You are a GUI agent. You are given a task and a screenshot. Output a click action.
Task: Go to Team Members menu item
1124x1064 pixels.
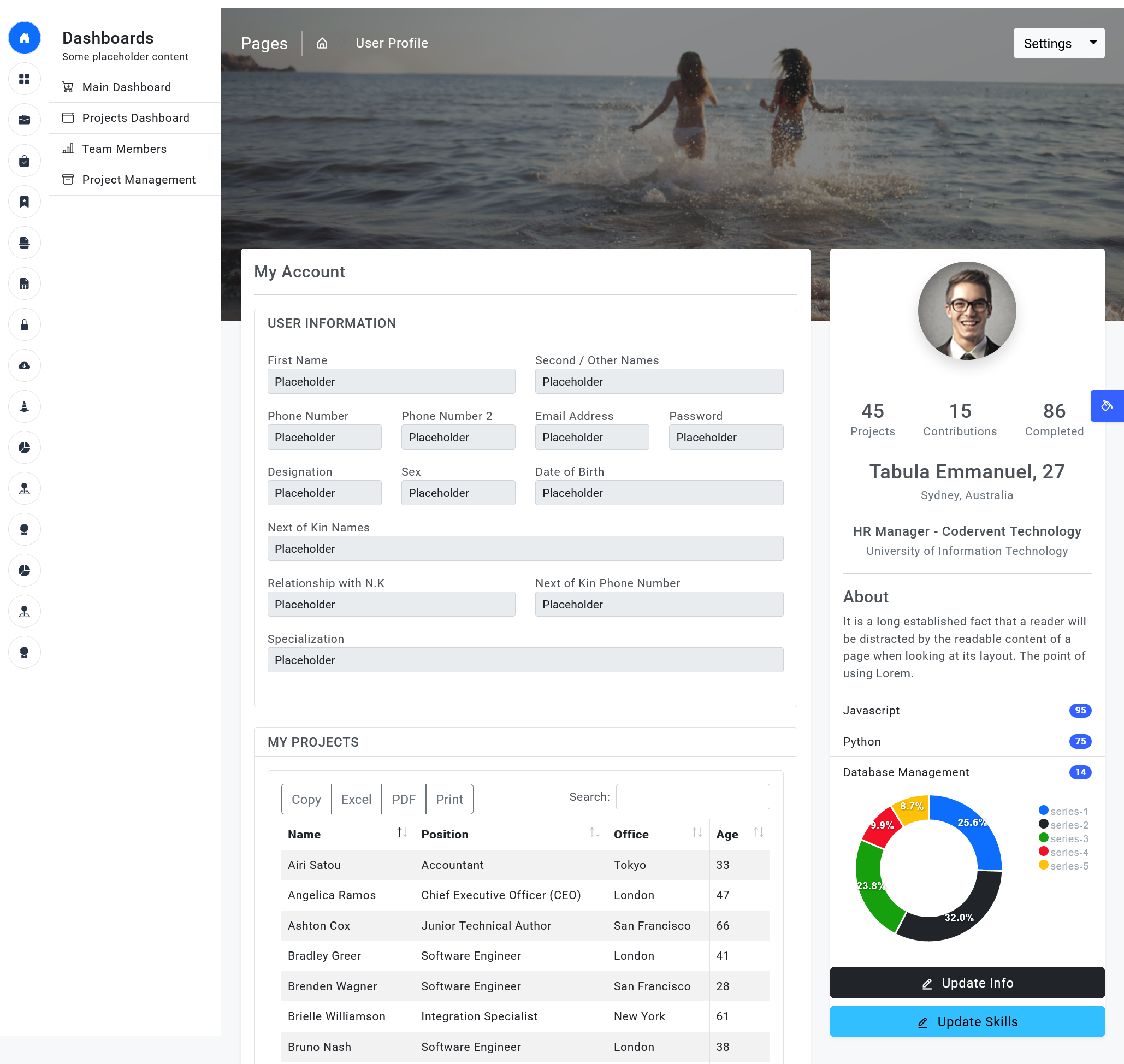(135, 149)
